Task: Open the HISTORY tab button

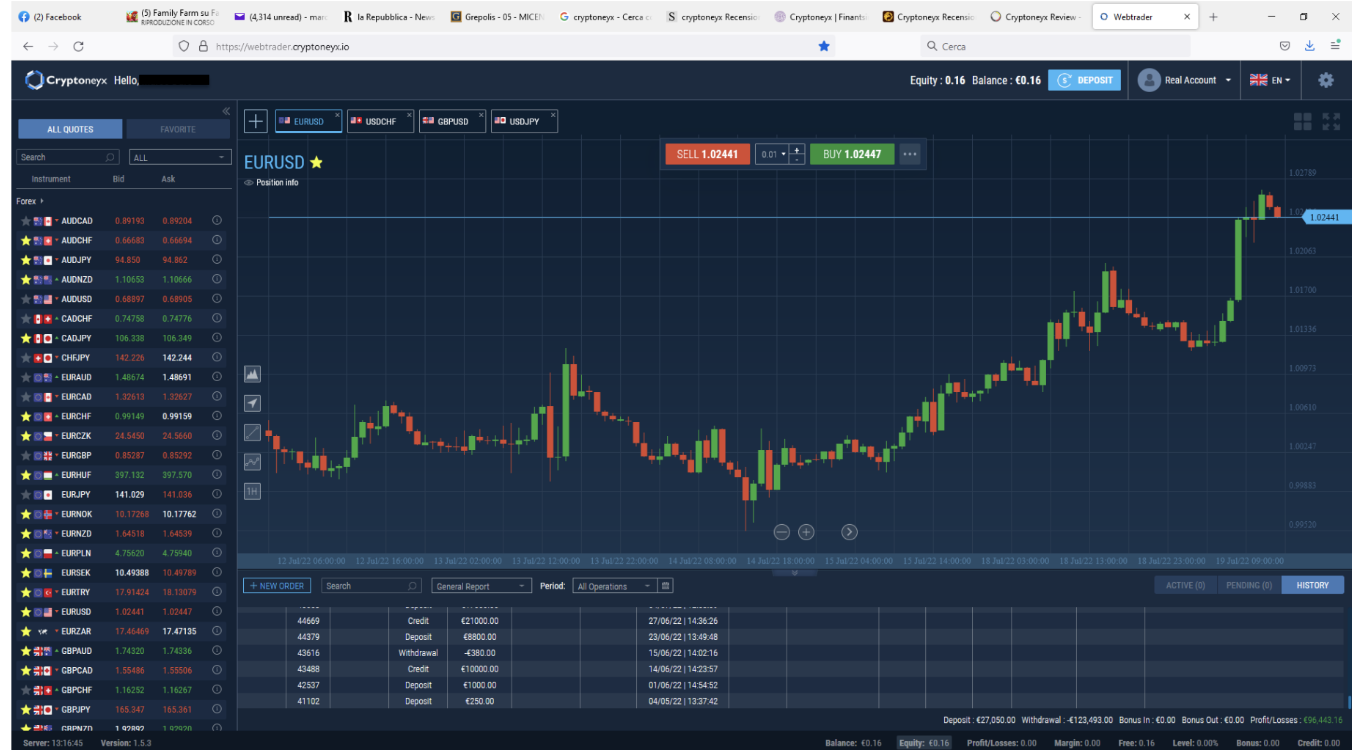Action: [x=1313, y=585]
